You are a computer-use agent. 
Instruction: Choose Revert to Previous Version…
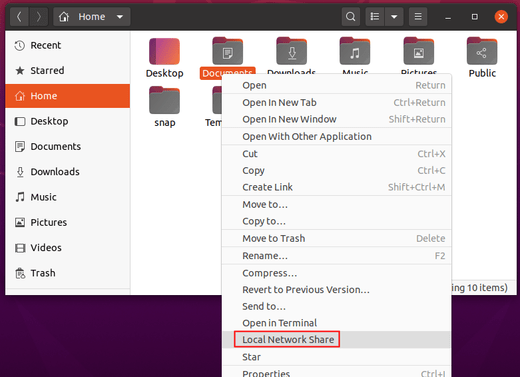pyautogui.click(x=337, y=290)
